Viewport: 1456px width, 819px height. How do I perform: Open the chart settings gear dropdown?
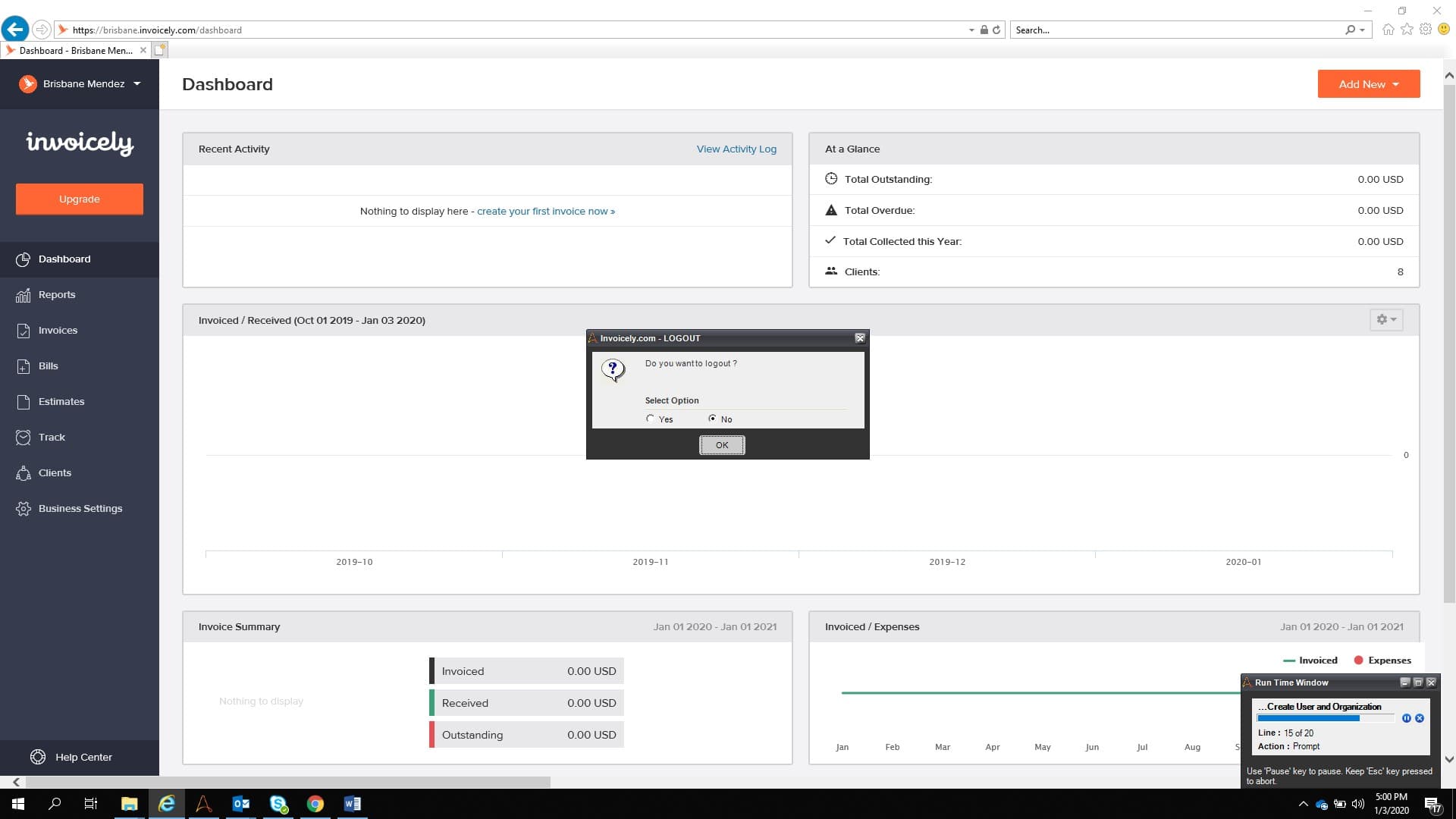pyautogui.click(x=1386, y=320)
